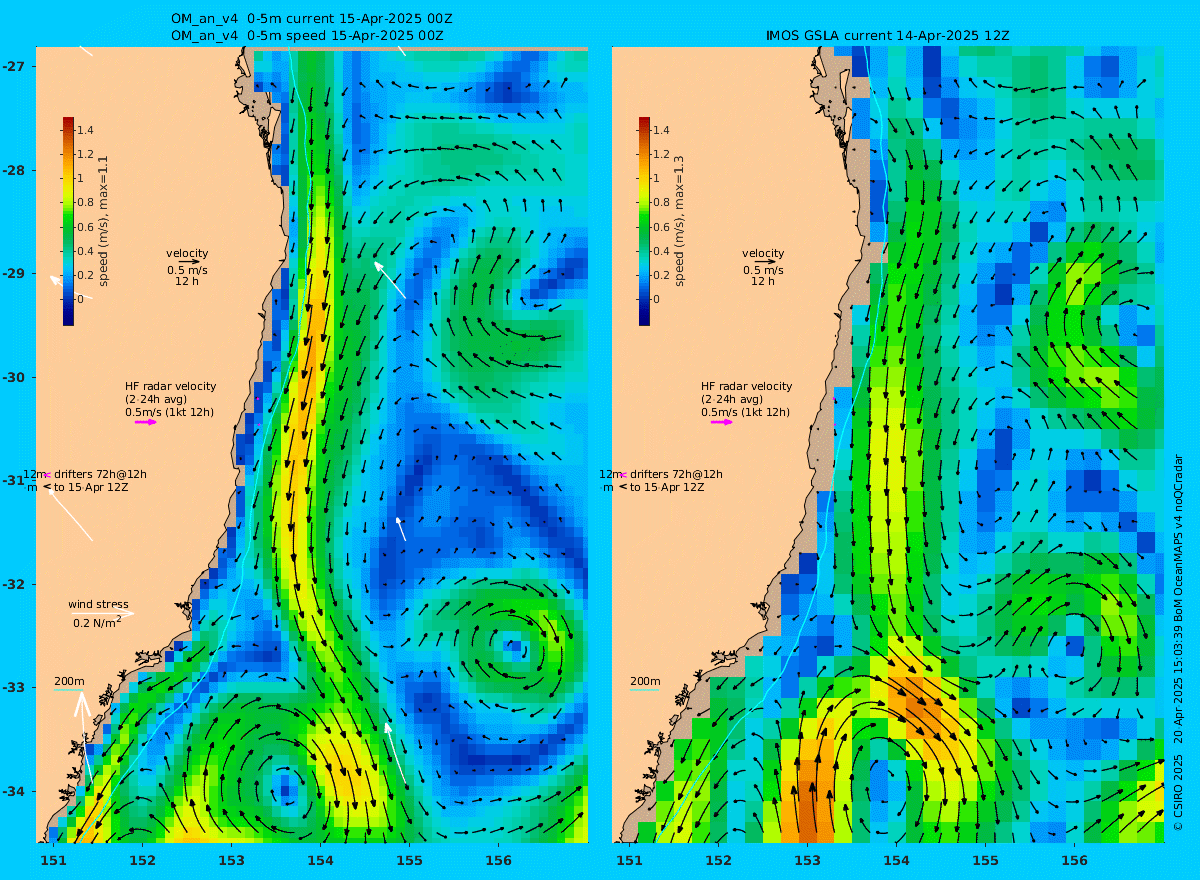1200x880 pixels.
Task: Click the '0.2 N/m2' wind stress value
Action: [98, 622]
